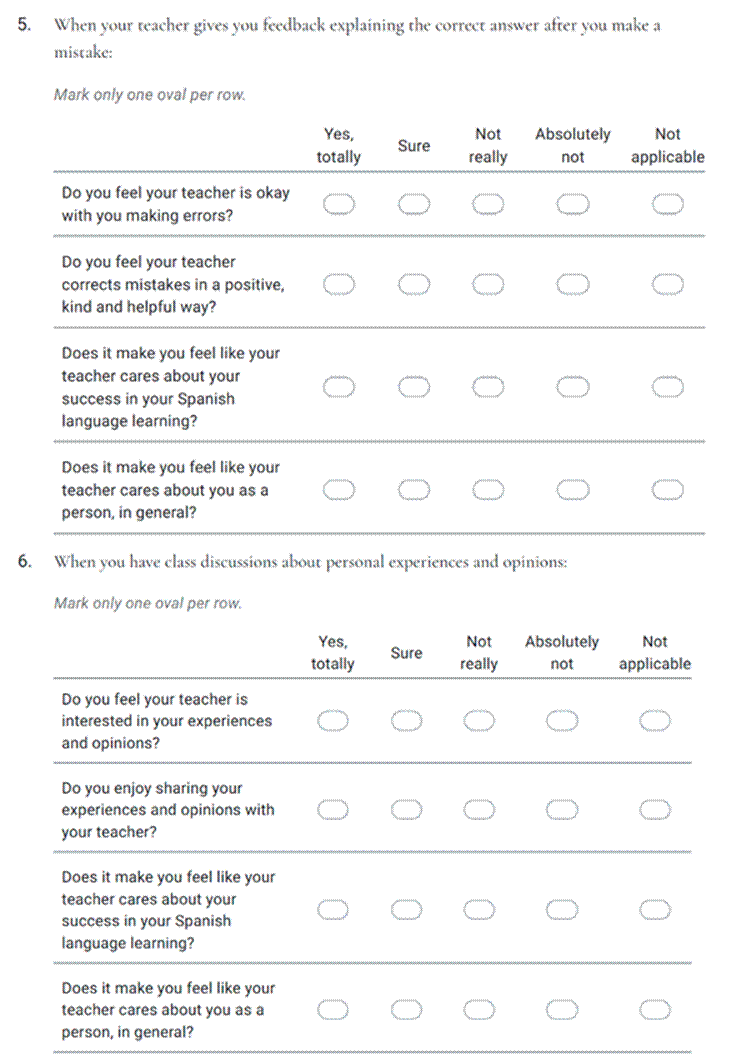Image resolution: width=736 pixels, height=1064 pixels.
Task: Select "Absolutely not" for enjoy sharing experiences
Action: [x=563, y=809]
